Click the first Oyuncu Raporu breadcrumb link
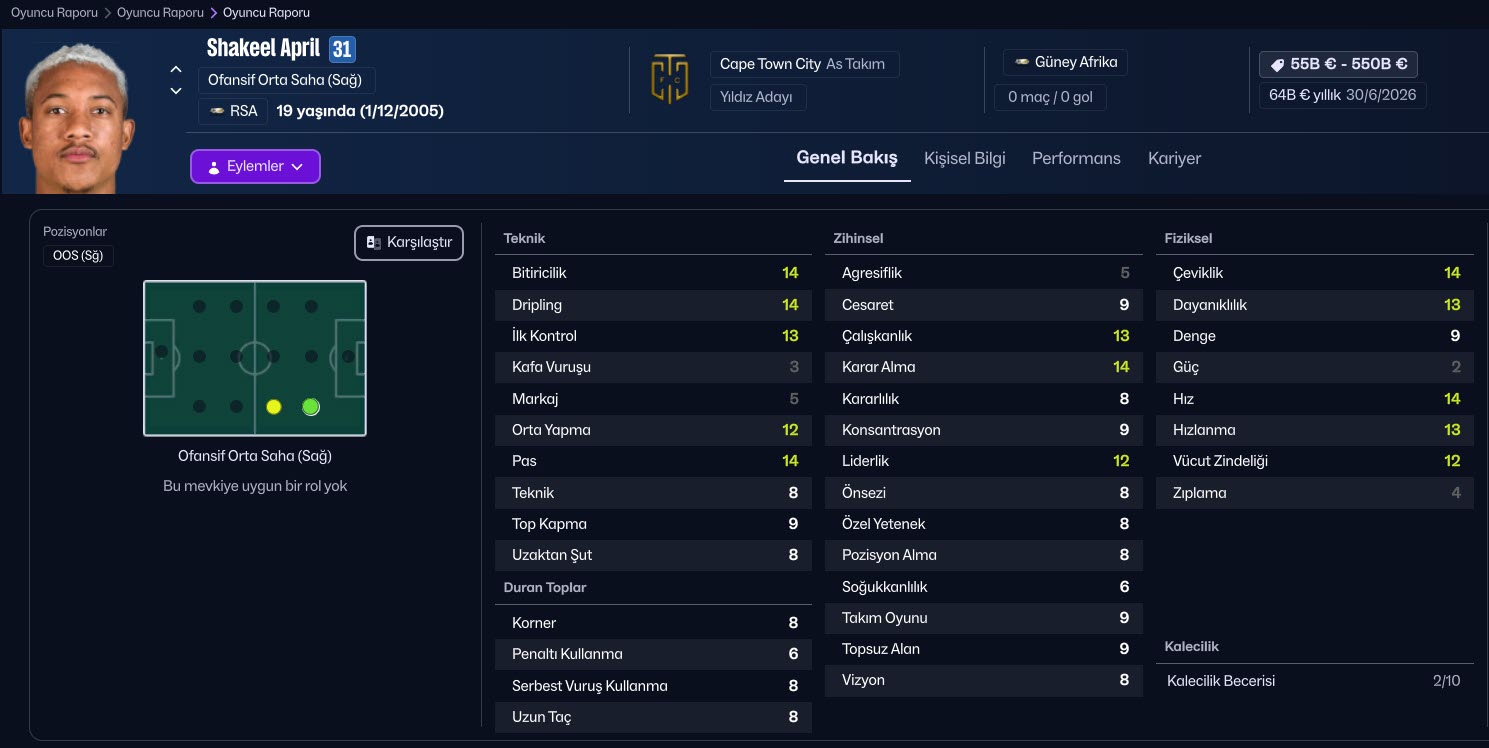1489x748 pixels. pyautogui.click(x=54, y=13)
